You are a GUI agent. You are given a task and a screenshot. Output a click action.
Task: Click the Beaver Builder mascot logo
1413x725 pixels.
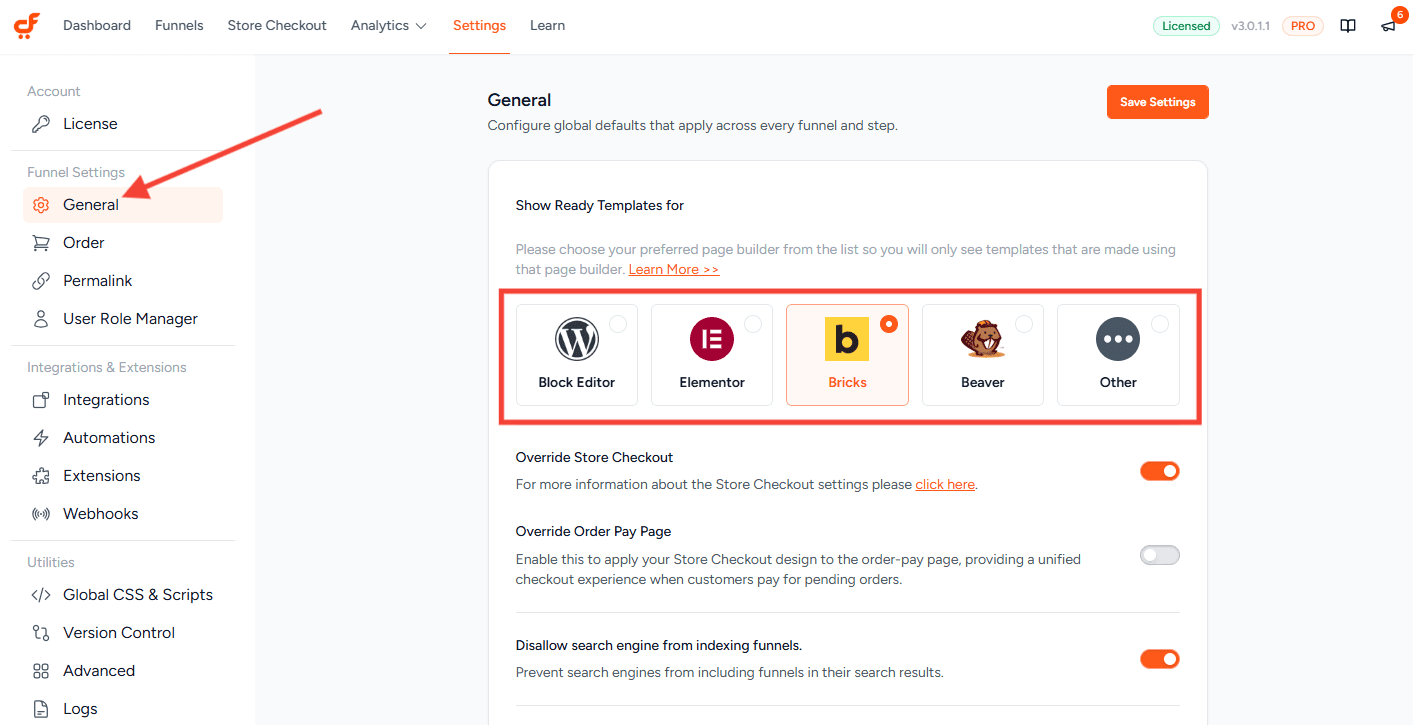coord(982,339)
